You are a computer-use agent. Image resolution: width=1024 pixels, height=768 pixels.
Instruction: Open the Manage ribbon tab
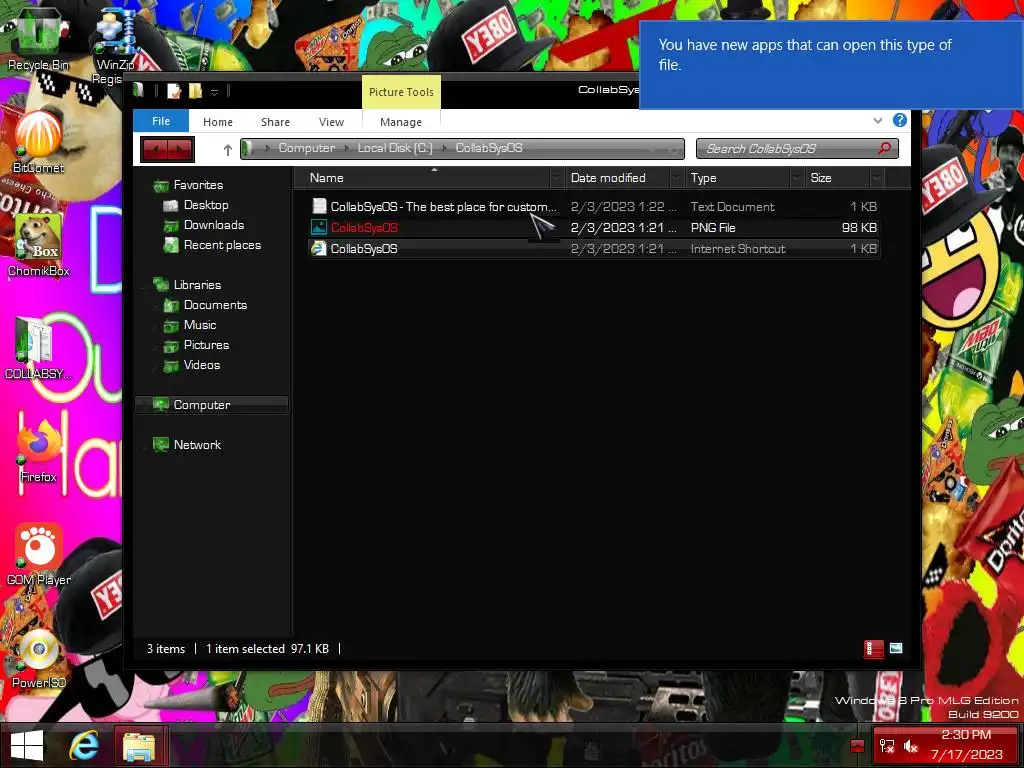point(401,122)
